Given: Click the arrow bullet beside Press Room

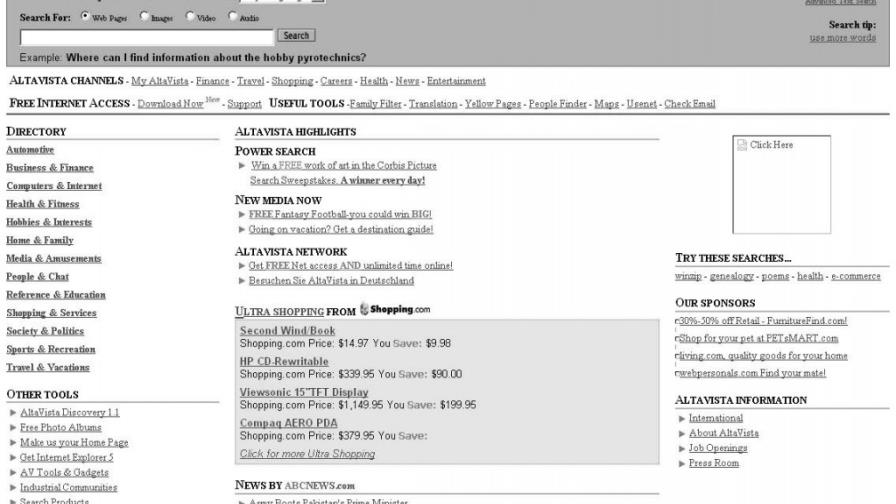Looking at the screenshot, I should point(682,464).
